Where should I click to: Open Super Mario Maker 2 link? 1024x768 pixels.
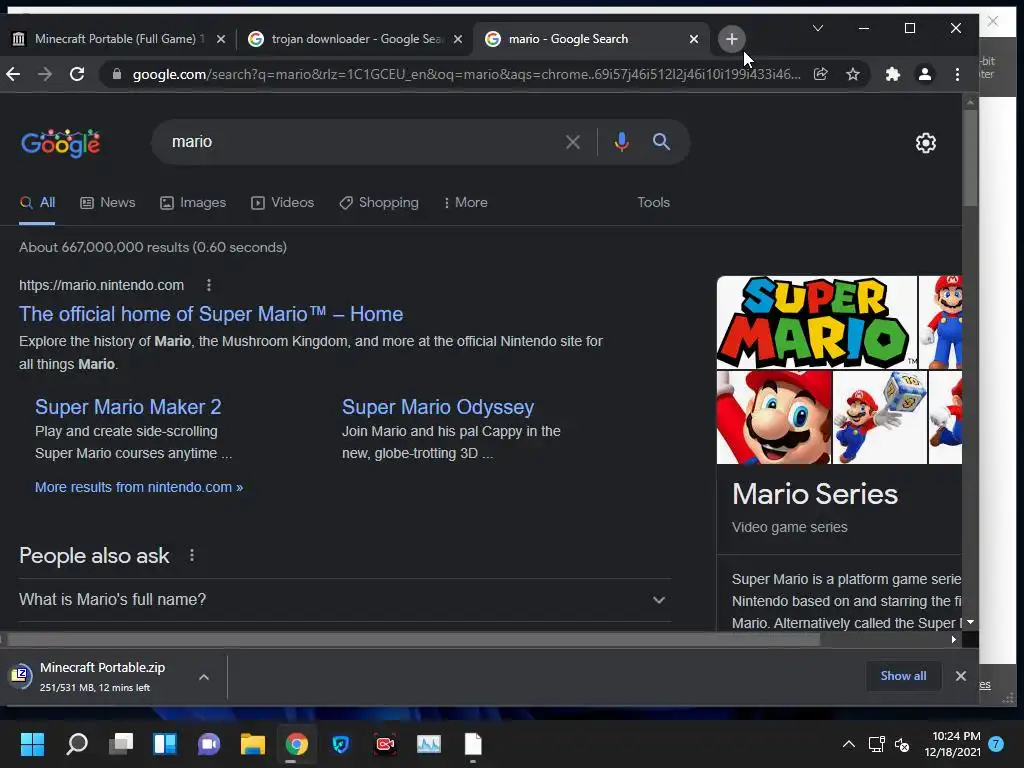click(x=128, y=407)
